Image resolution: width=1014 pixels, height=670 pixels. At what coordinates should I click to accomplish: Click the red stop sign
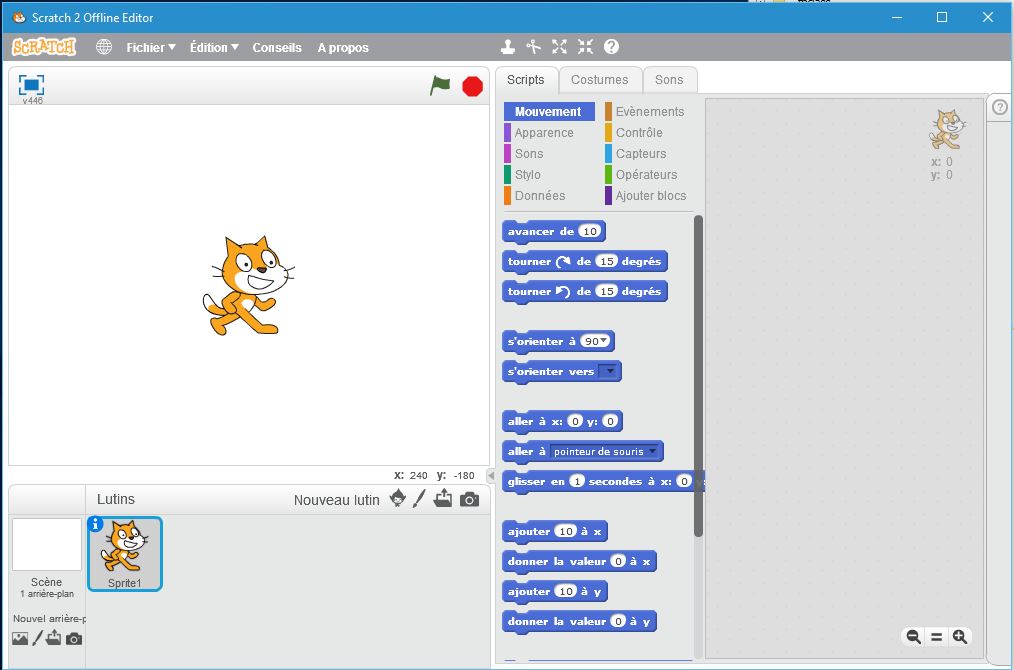coord(473,86)
